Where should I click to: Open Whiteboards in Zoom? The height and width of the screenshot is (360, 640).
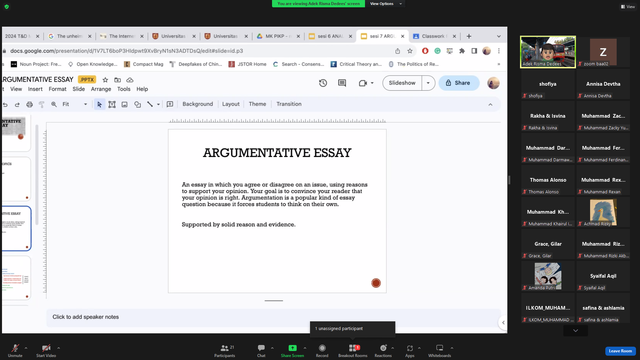coord(440,350)
